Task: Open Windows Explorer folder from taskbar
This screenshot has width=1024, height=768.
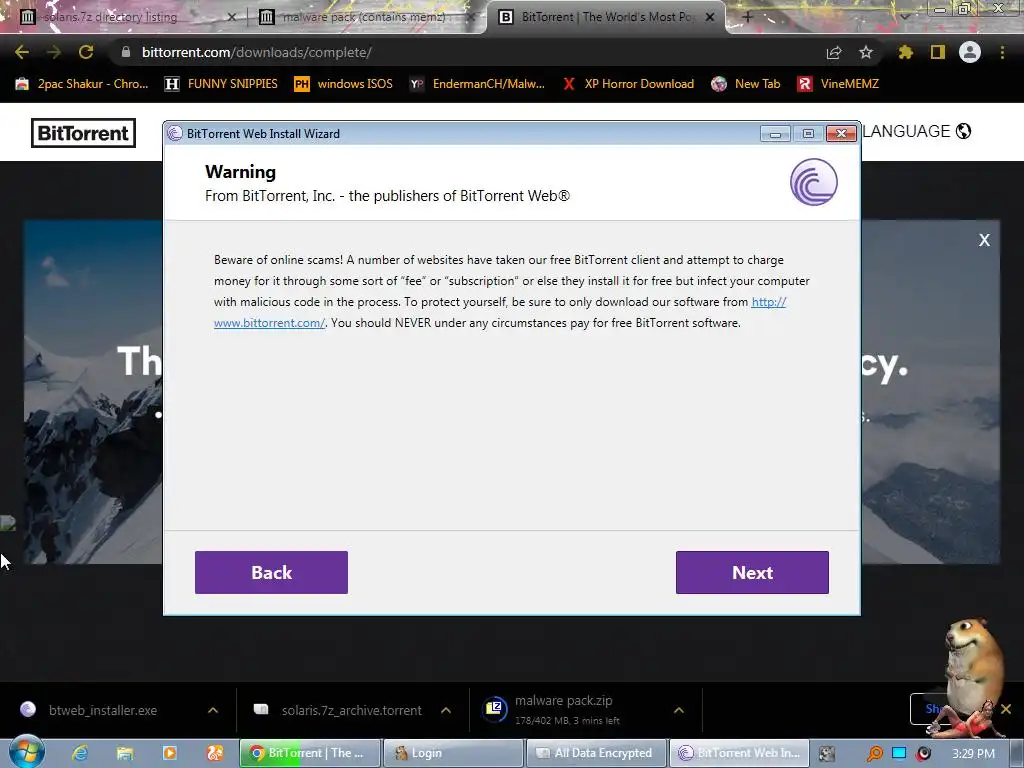Action: click(x=125, y=753)
